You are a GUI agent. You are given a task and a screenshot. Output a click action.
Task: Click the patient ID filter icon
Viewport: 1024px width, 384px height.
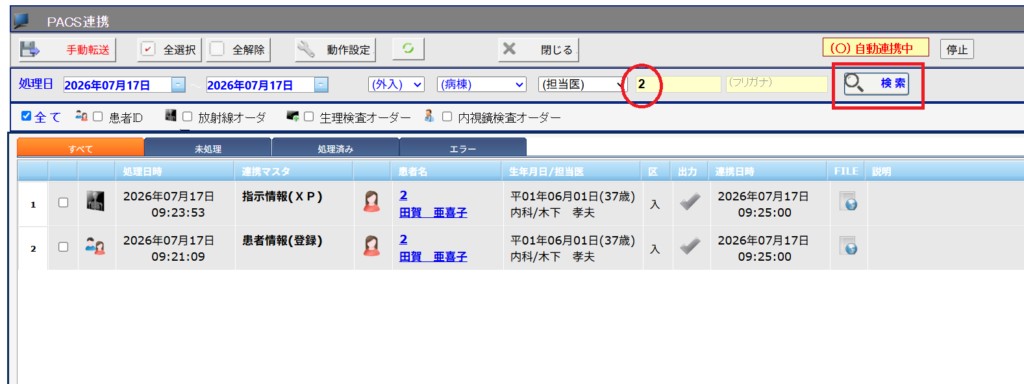pyautogui.click(x=82, y=117)
